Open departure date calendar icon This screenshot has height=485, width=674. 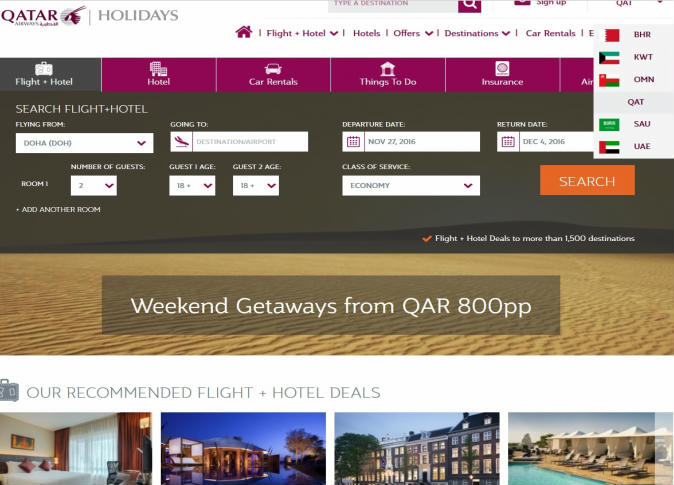point(353,141)
